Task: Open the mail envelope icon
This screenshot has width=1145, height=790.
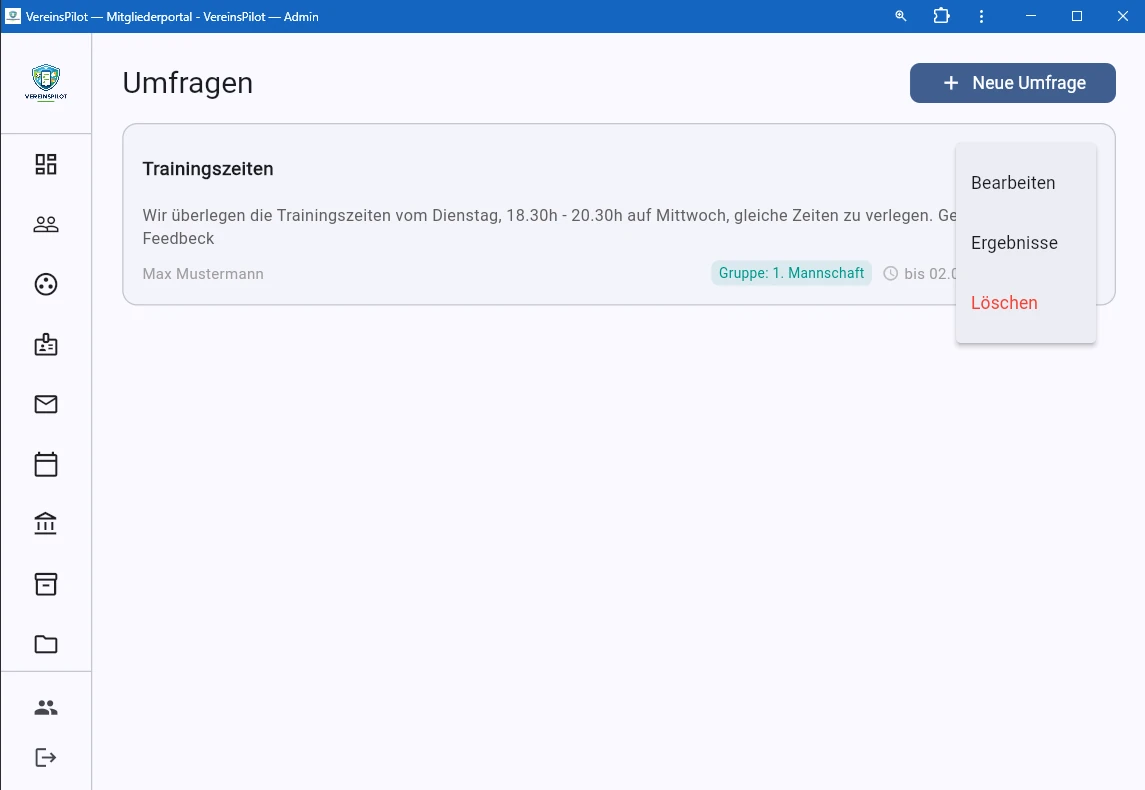Action: point(45,404)
